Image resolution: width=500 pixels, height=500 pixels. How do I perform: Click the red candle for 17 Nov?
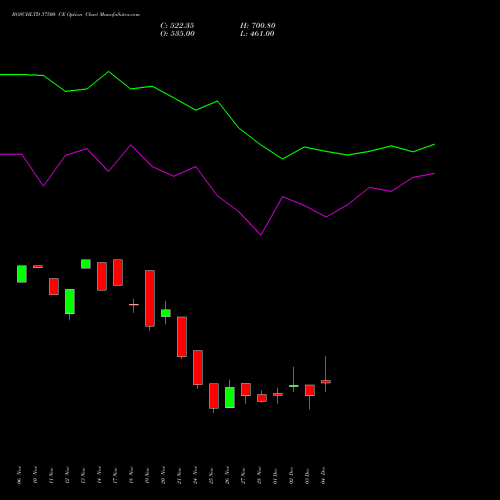tap(118, 272)
